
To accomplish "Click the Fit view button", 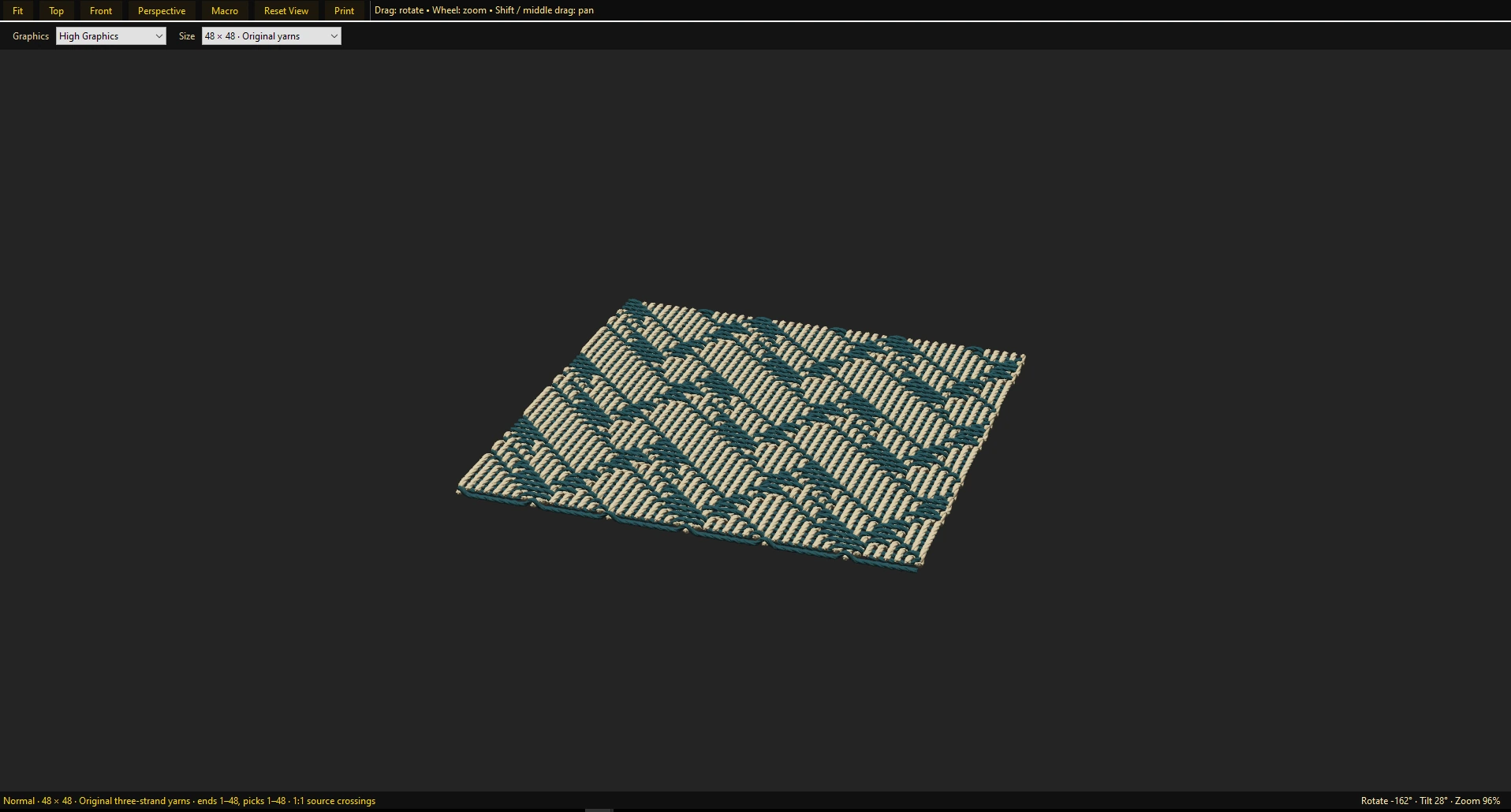I will (17, 11).
